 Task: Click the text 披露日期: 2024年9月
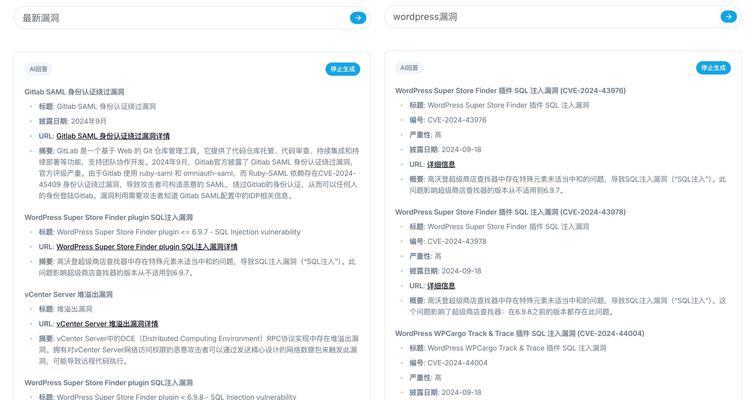click(x=73, y=121)
